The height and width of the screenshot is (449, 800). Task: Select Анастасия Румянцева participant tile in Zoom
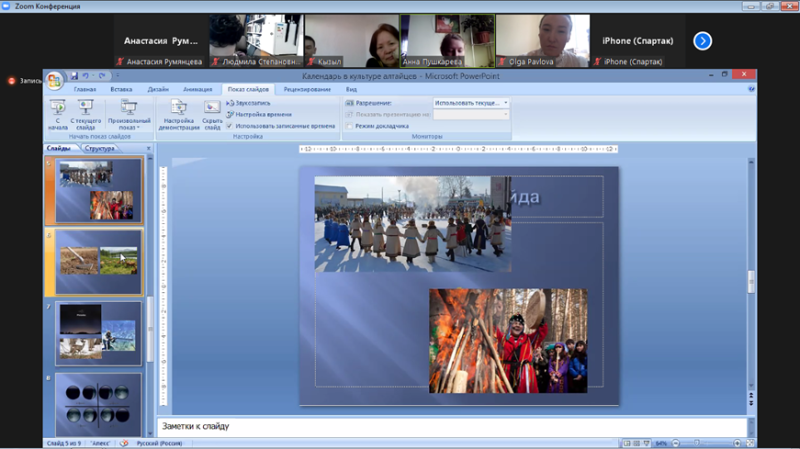161,41
